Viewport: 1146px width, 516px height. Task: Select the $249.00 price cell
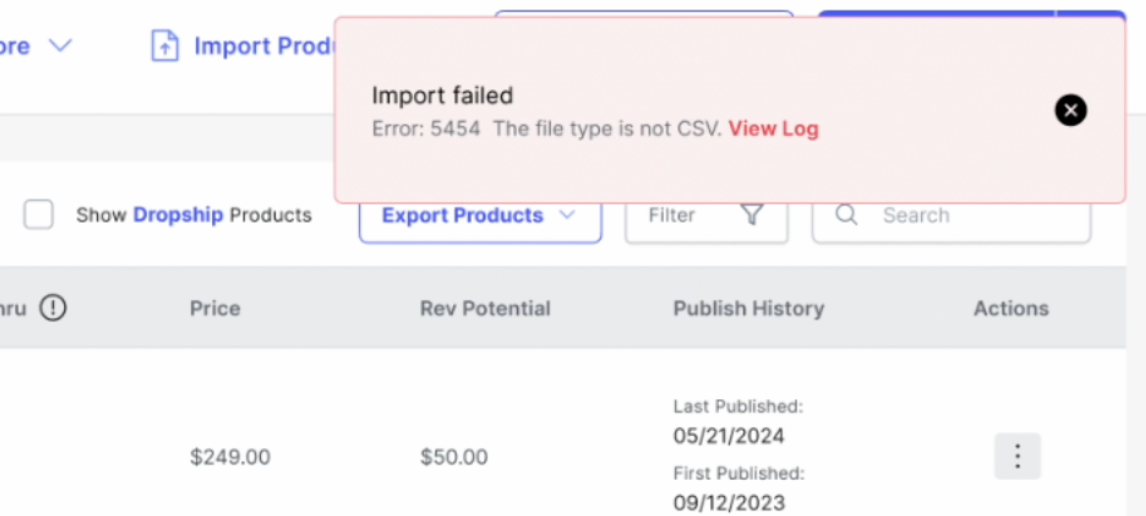pyautogui.click(x=230, y=457)
